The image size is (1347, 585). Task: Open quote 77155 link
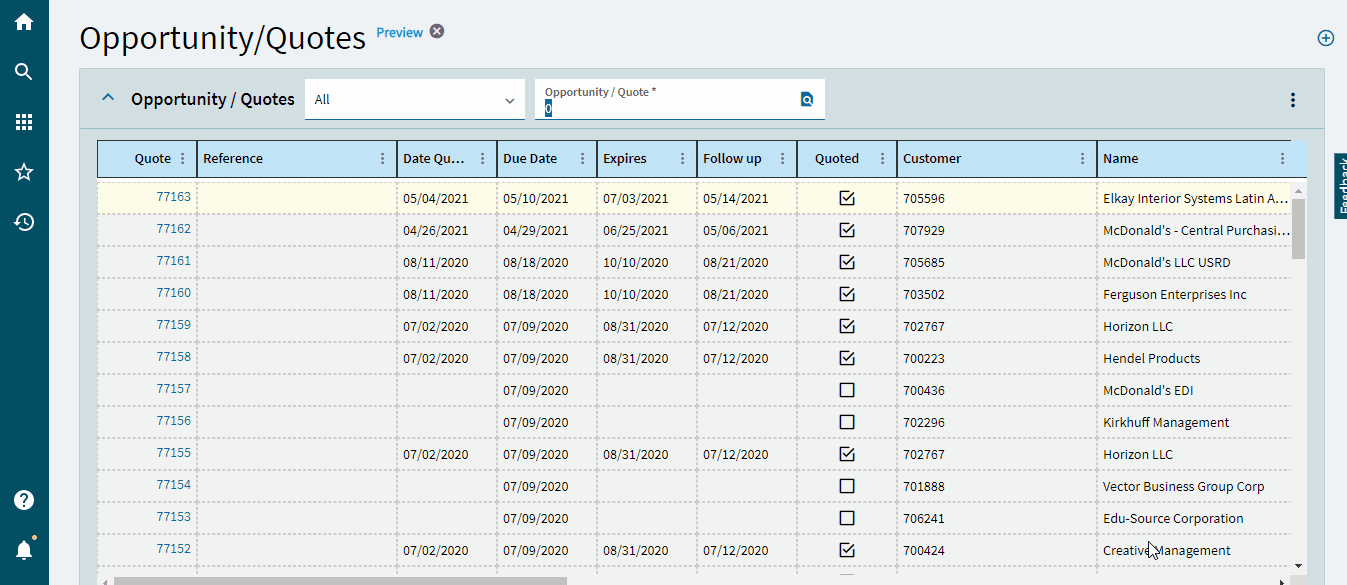174,453
